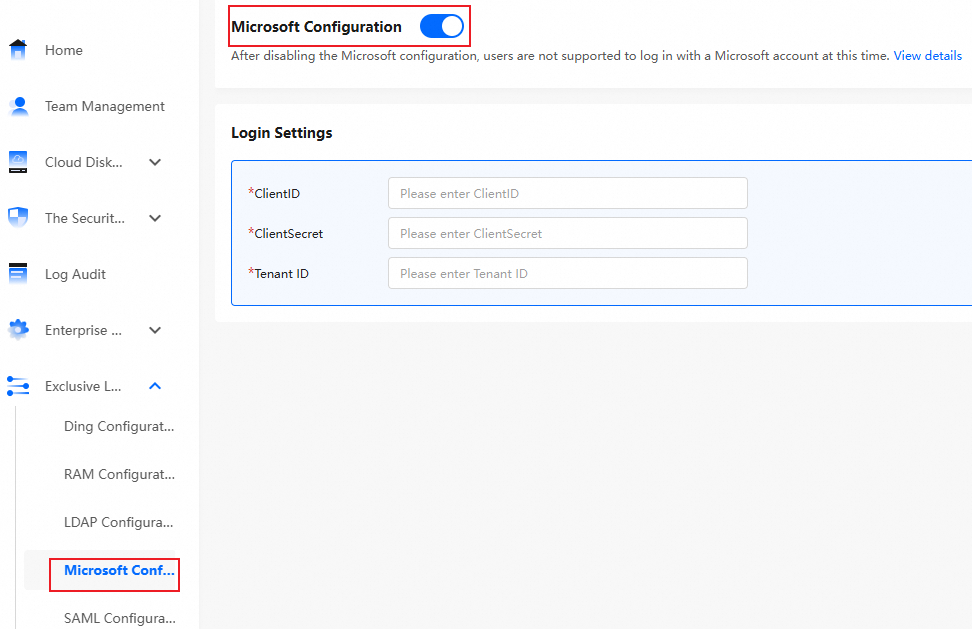Expand the Cloud Disk submenu chevron
972x629 pixels.
[155, 162]
